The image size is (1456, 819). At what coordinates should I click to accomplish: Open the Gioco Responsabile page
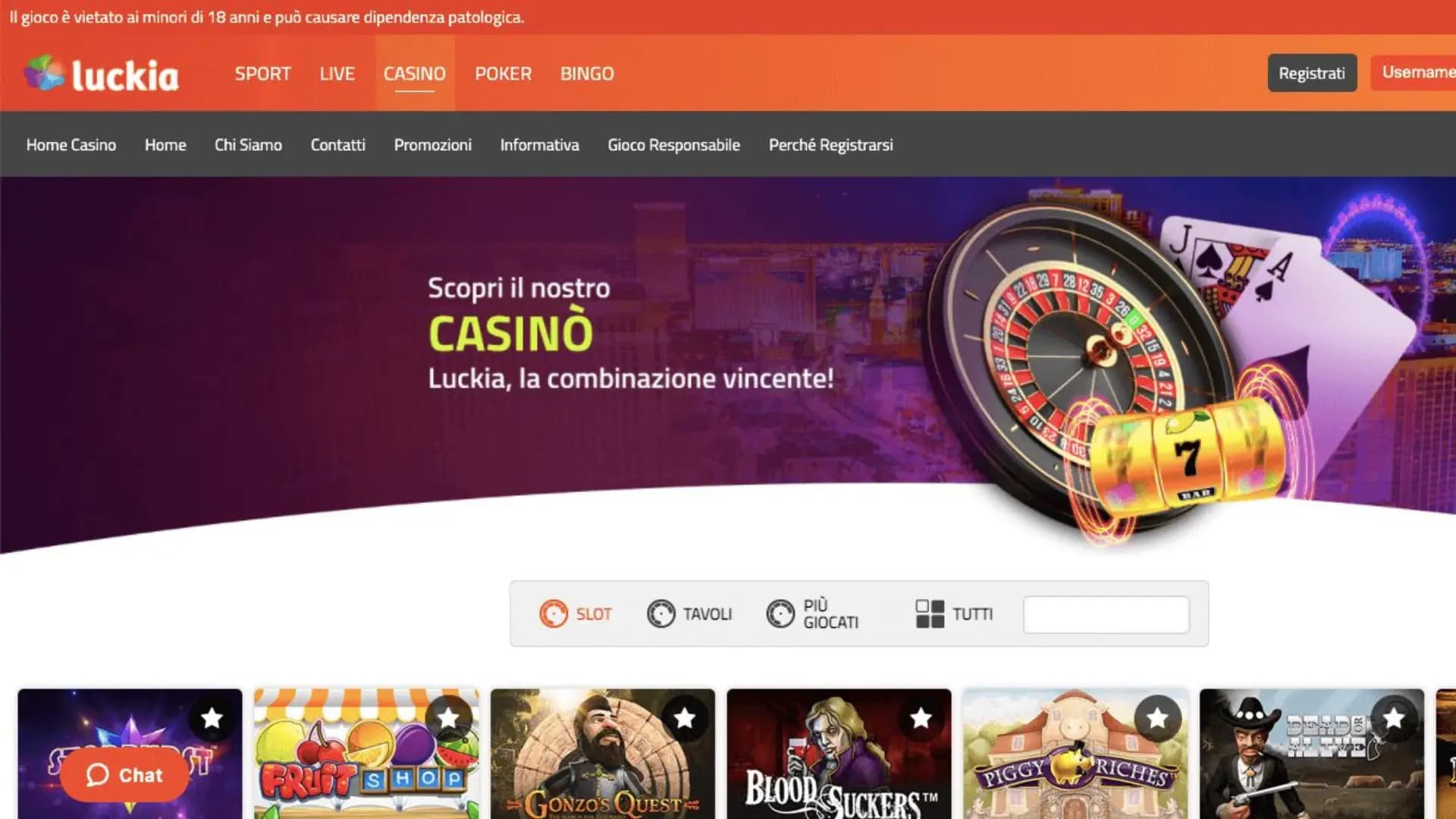673,145
